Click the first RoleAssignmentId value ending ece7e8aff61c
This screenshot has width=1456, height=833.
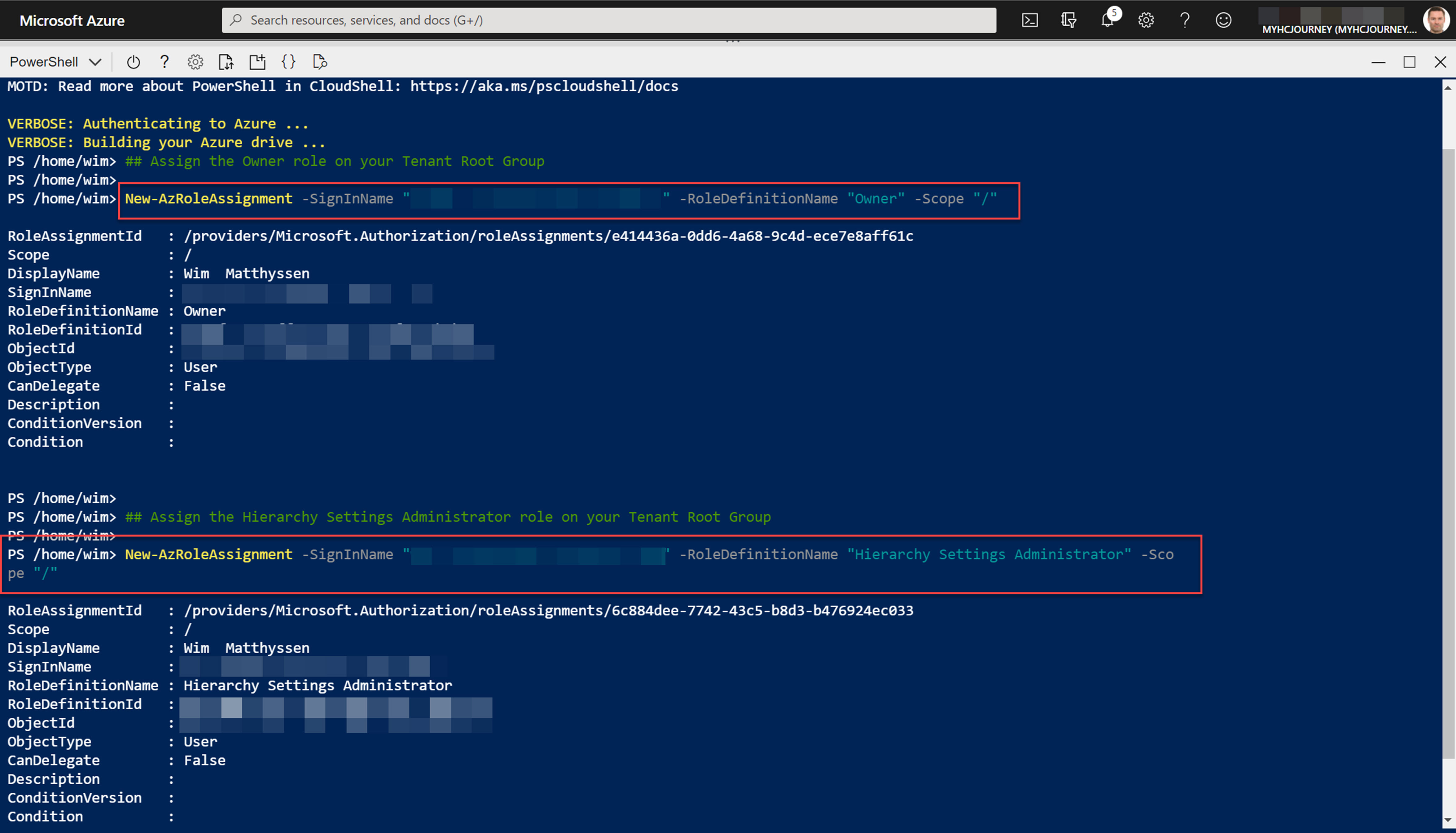[x=548, y=236]
